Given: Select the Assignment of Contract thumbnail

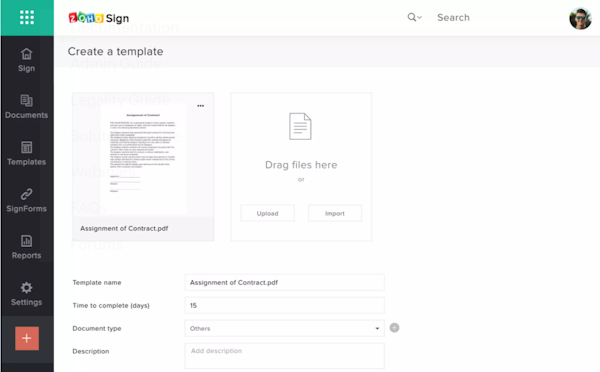Looking at the screenshot, I should coord(143,158).
